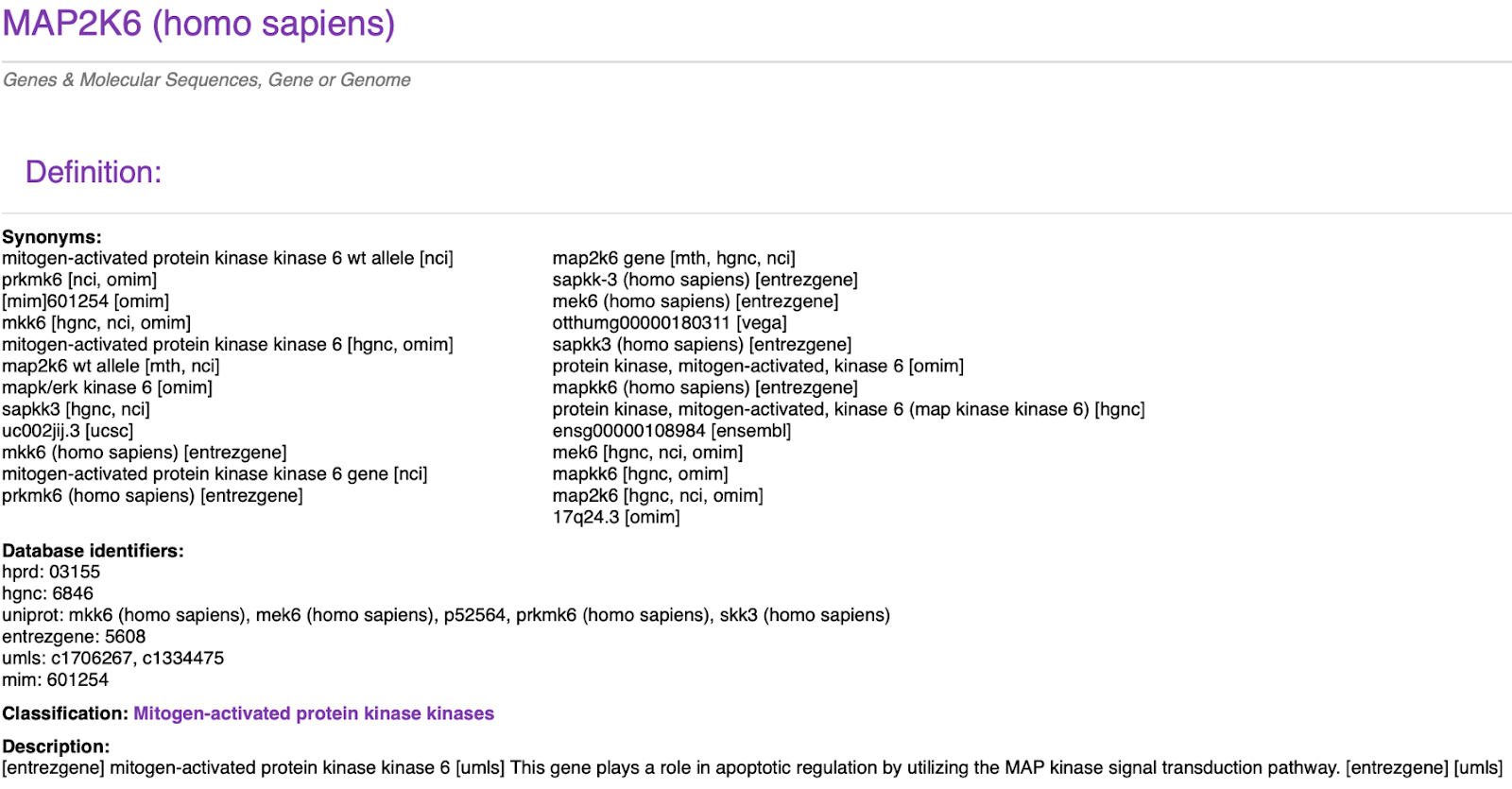Click the entrezgene: 5608 identifier
The width and height of the screenshot is (1512, 789).
[x=74, y=637]
